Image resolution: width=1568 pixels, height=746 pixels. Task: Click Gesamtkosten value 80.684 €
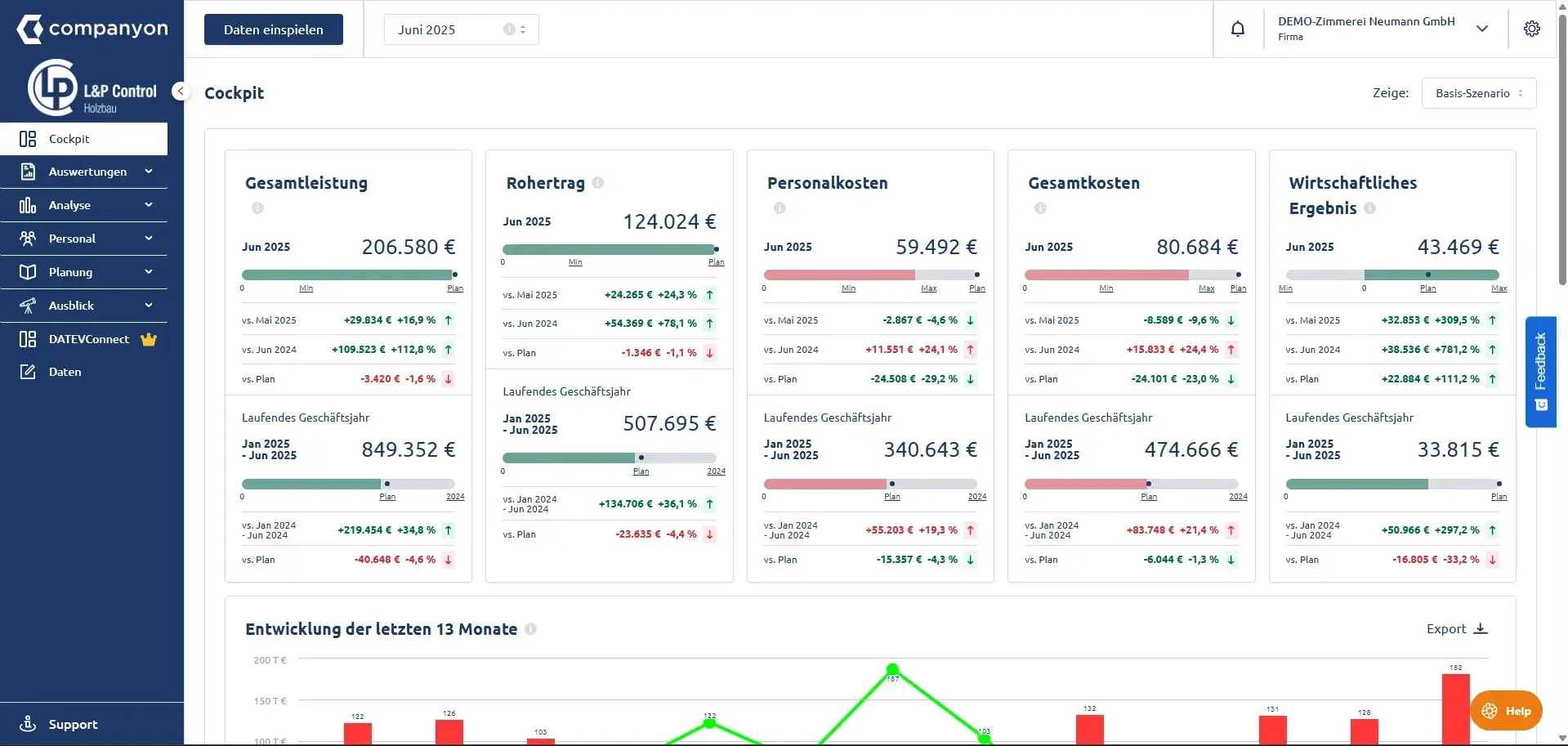[1197, 247]
